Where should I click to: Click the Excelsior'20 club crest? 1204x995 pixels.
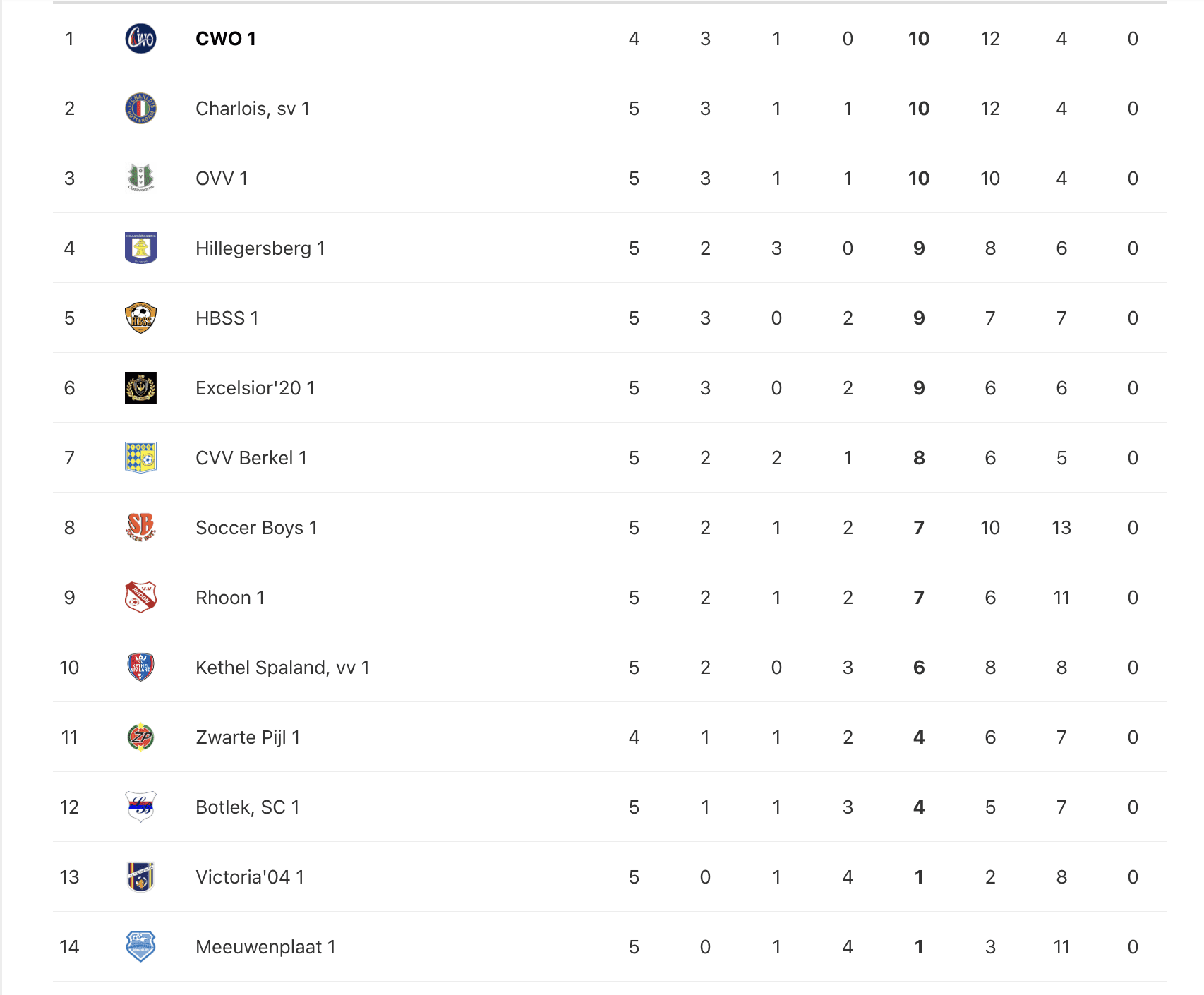click(140, 388)
